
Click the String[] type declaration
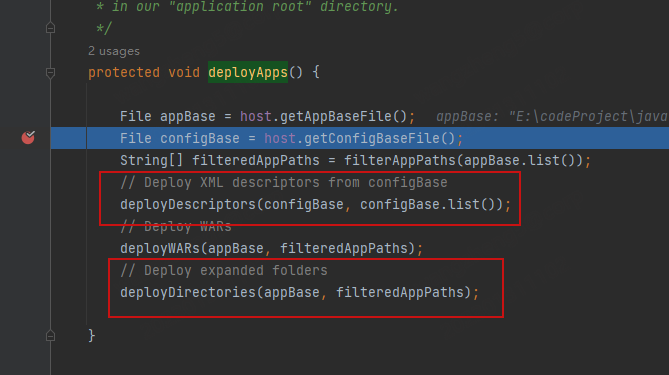pyautogui.click(x=151, y=160)
